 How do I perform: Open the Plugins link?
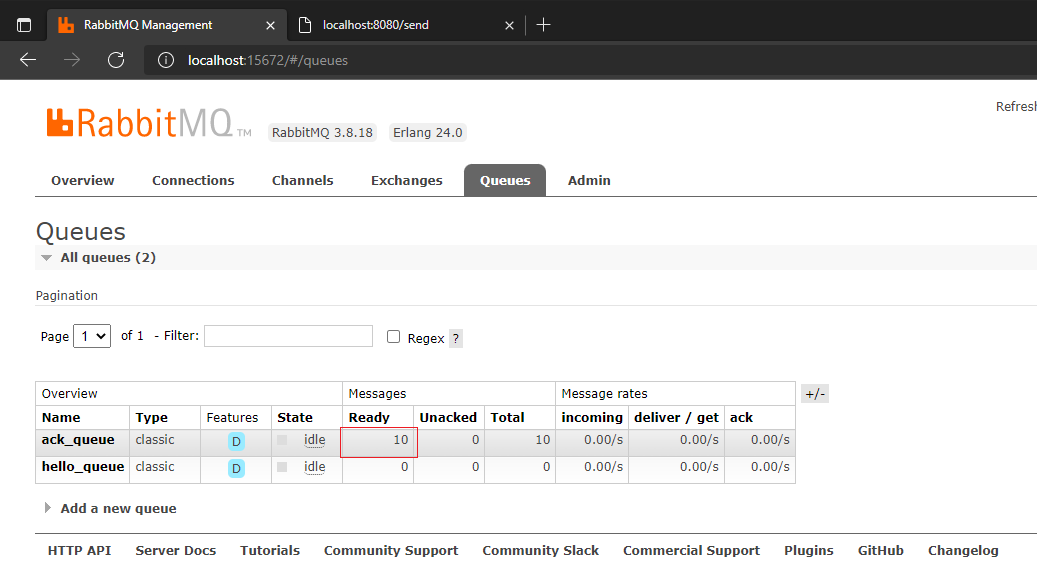pos(809,551)
